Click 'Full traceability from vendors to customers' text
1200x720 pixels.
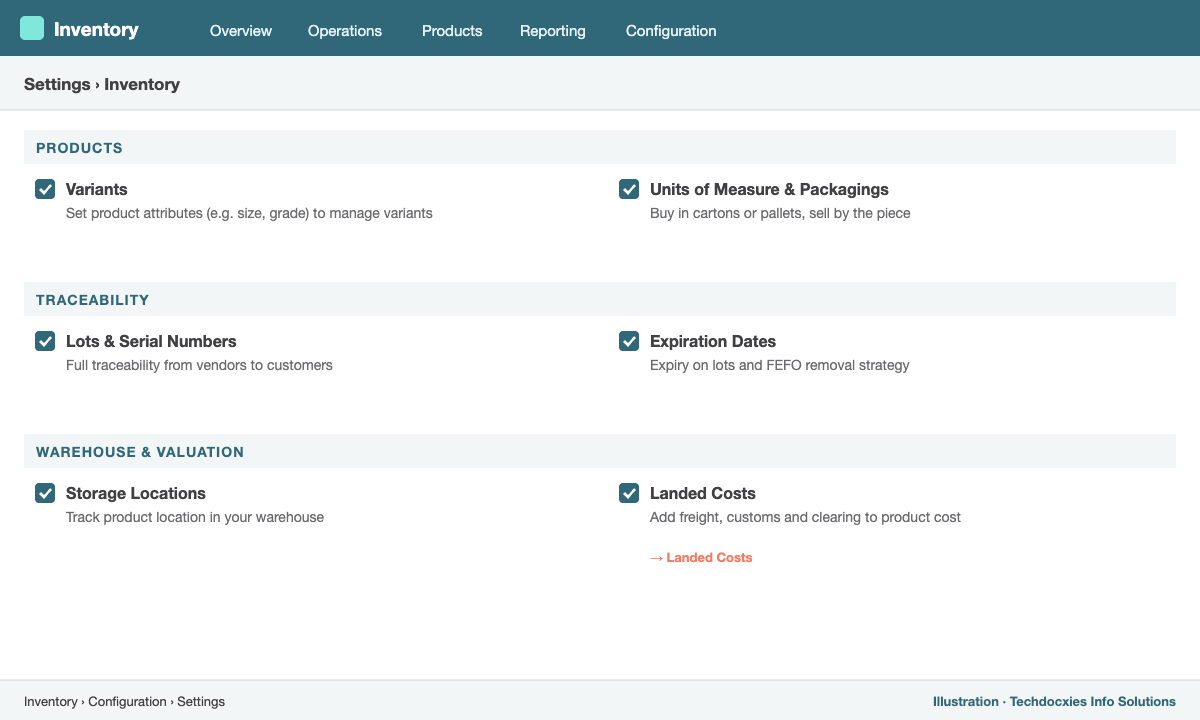pos(199,365)
